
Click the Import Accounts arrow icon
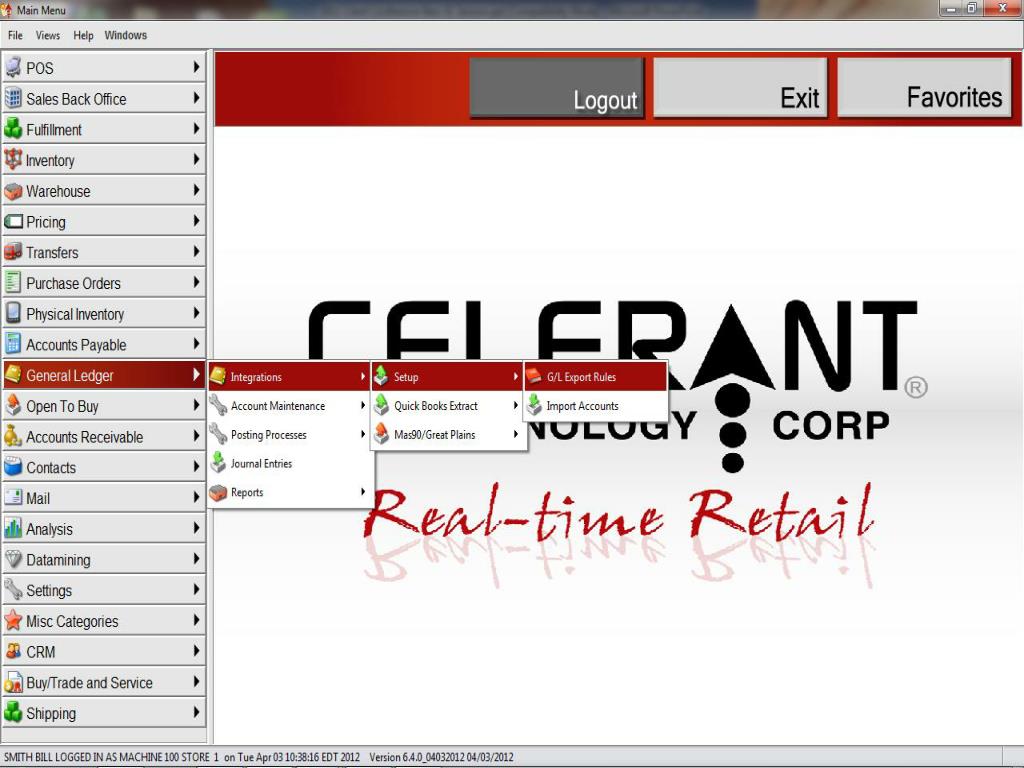click(534, 405)
